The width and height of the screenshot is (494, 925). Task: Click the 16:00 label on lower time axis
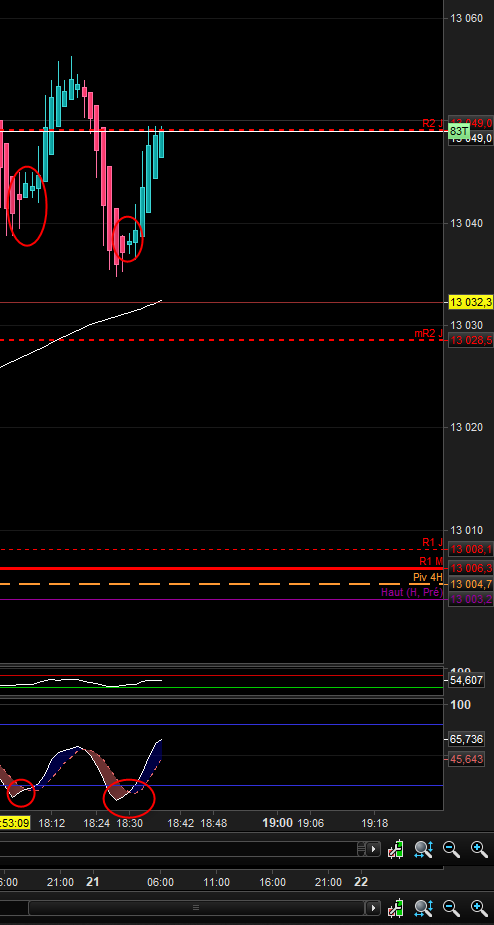click(272, 883)
